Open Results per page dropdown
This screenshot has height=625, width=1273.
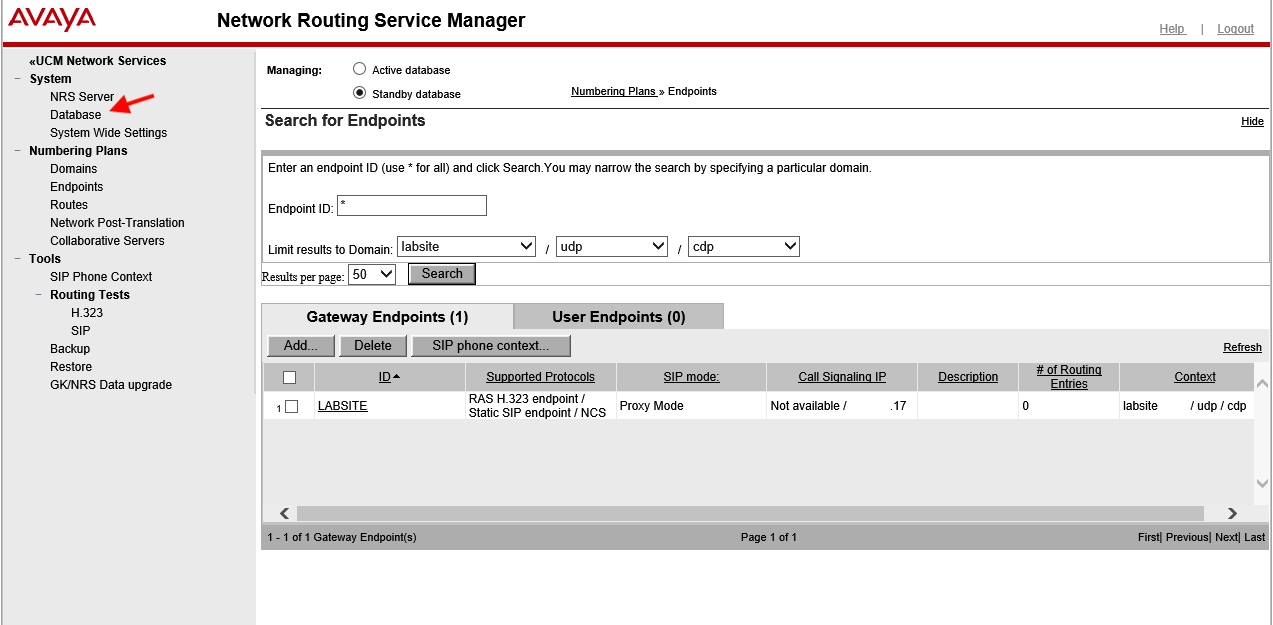tap(372, 274)
